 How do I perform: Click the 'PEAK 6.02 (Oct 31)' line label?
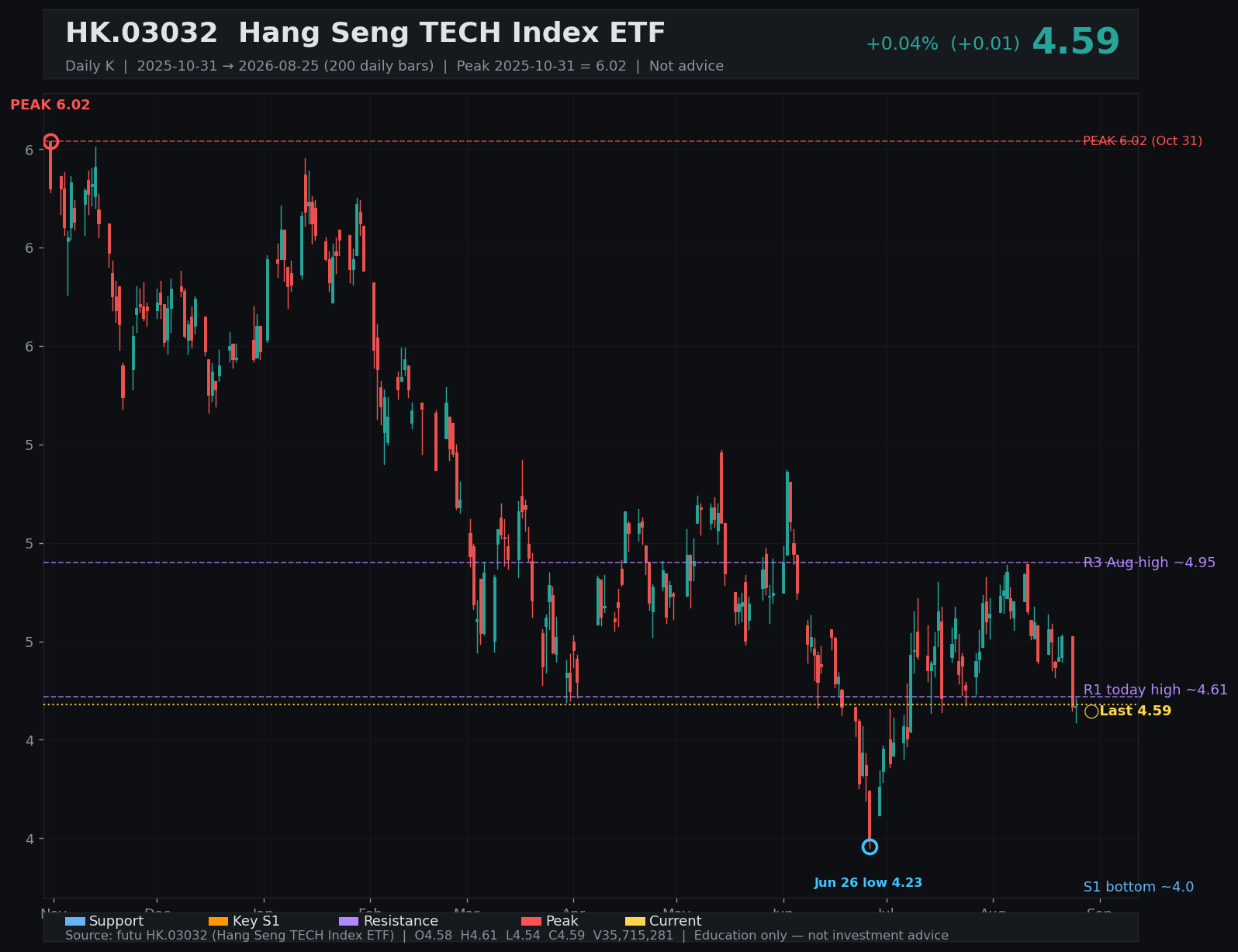(1143, 141)
